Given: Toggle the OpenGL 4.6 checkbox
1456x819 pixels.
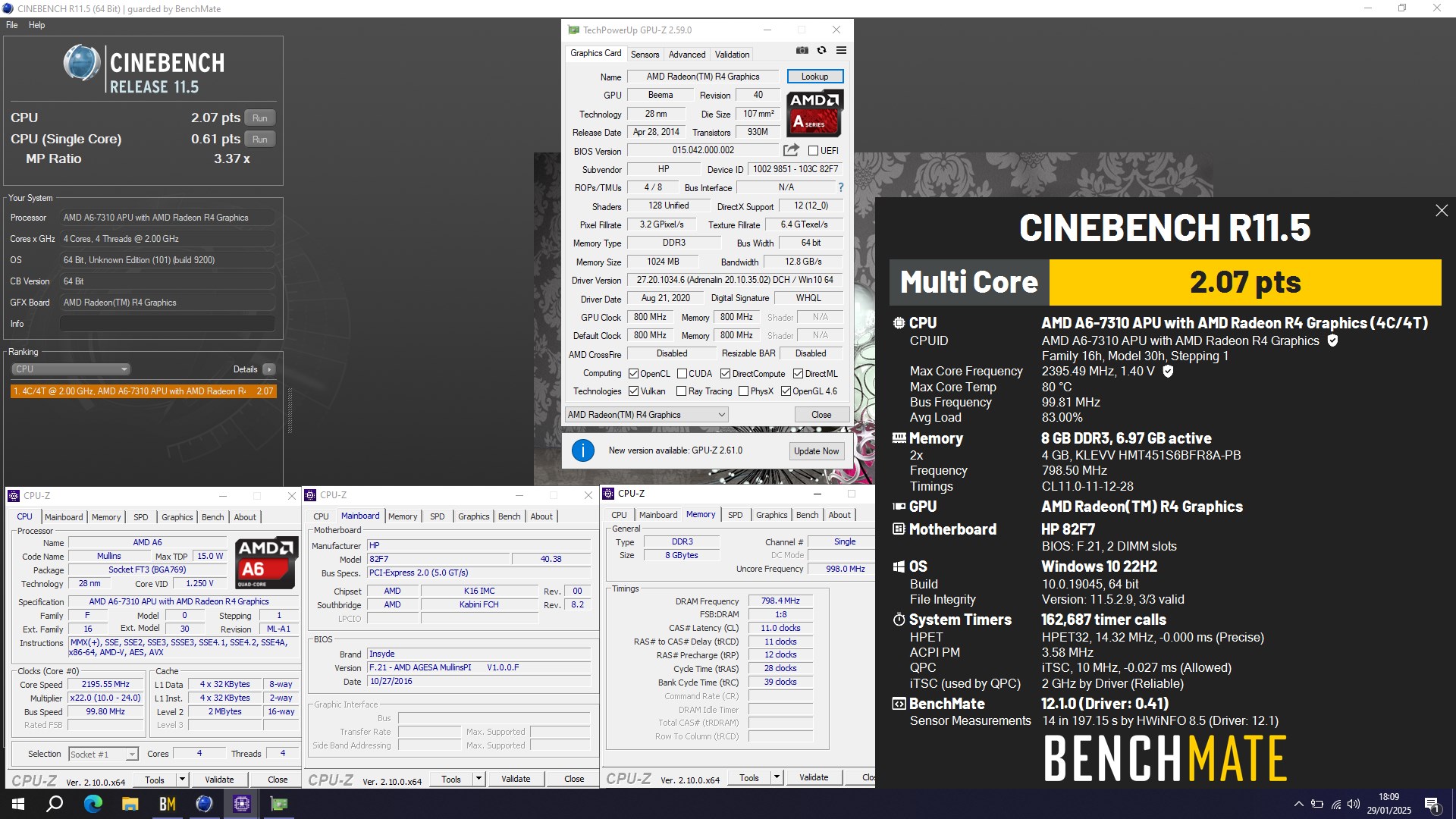Looking at the screenshot, I should pos(786,391).
